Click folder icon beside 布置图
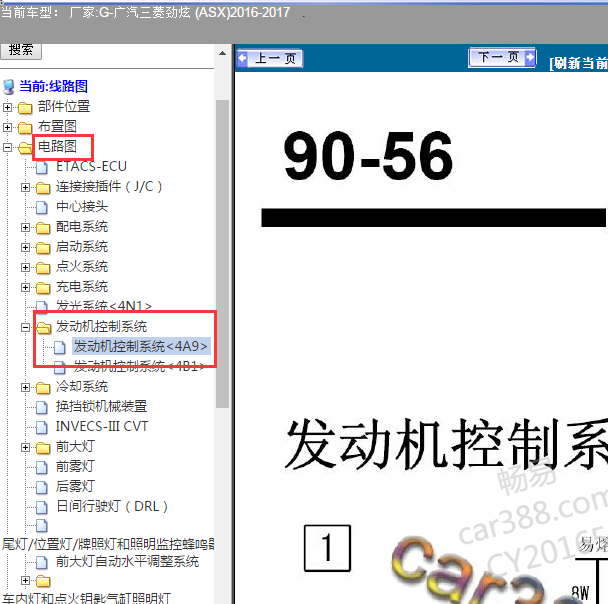 pyautogui.click(x=25, y=128)
